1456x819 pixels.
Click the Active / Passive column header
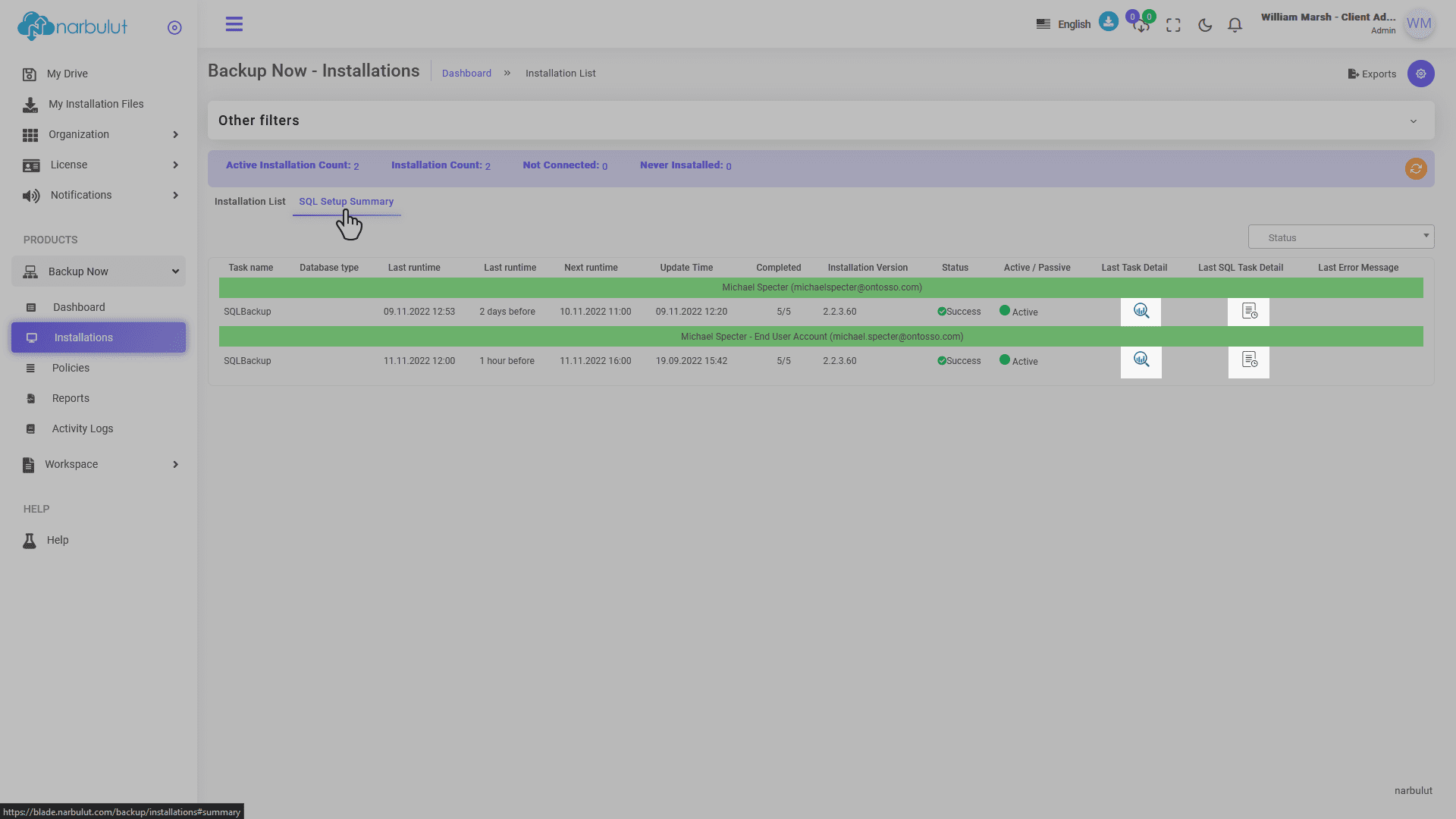point(1037,268)
